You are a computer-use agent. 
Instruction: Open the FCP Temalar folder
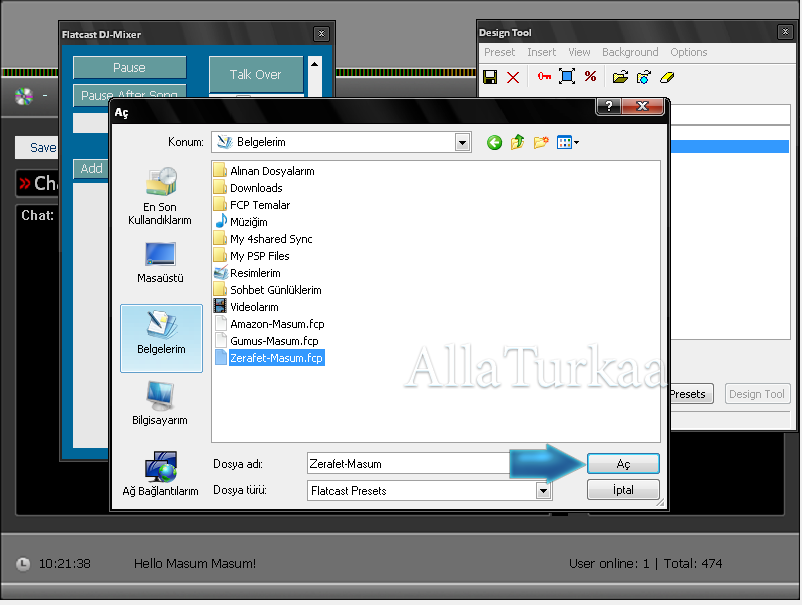point(260,205)
